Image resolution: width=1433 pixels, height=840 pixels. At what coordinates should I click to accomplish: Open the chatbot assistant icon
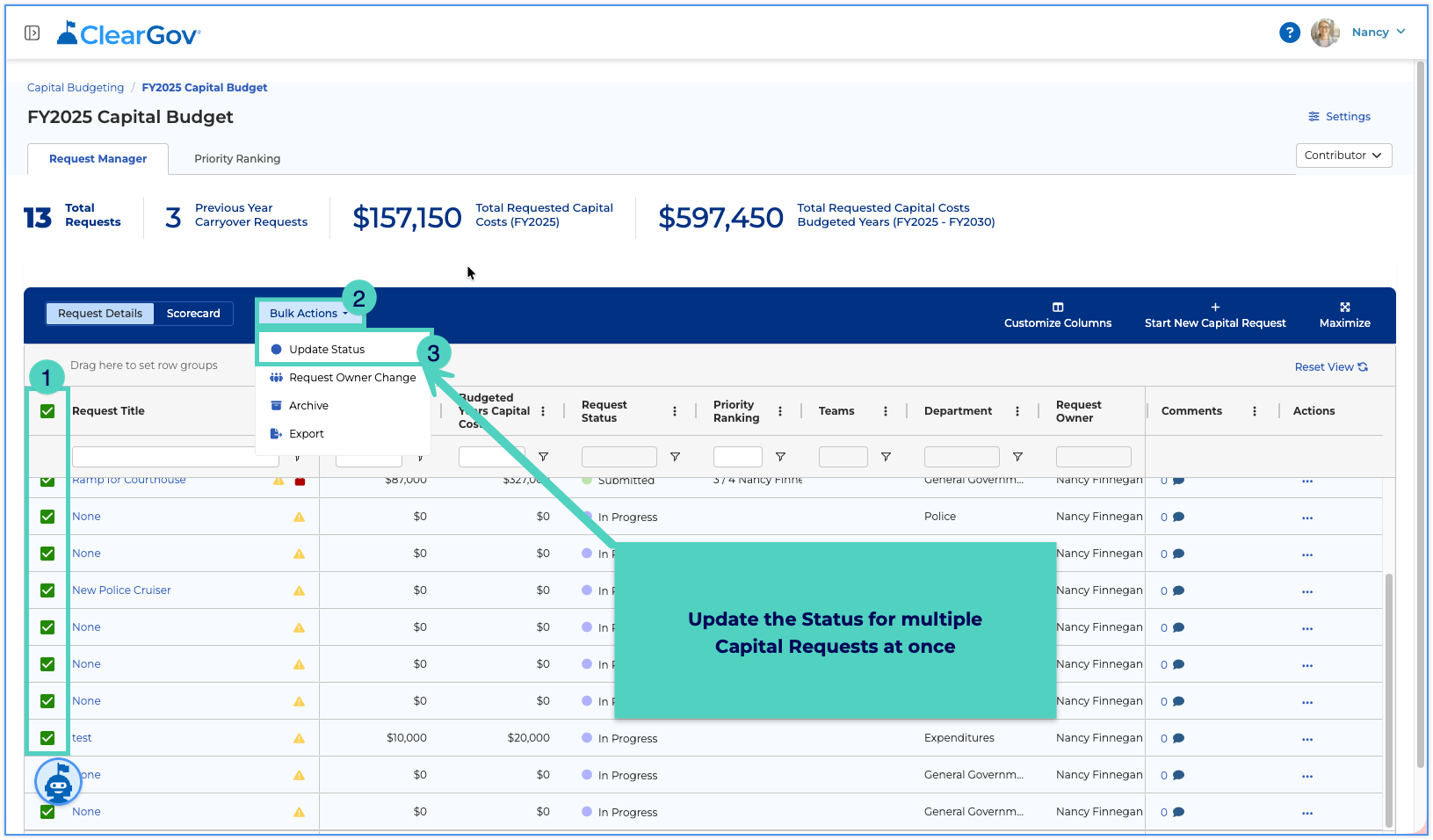[58, 781]
